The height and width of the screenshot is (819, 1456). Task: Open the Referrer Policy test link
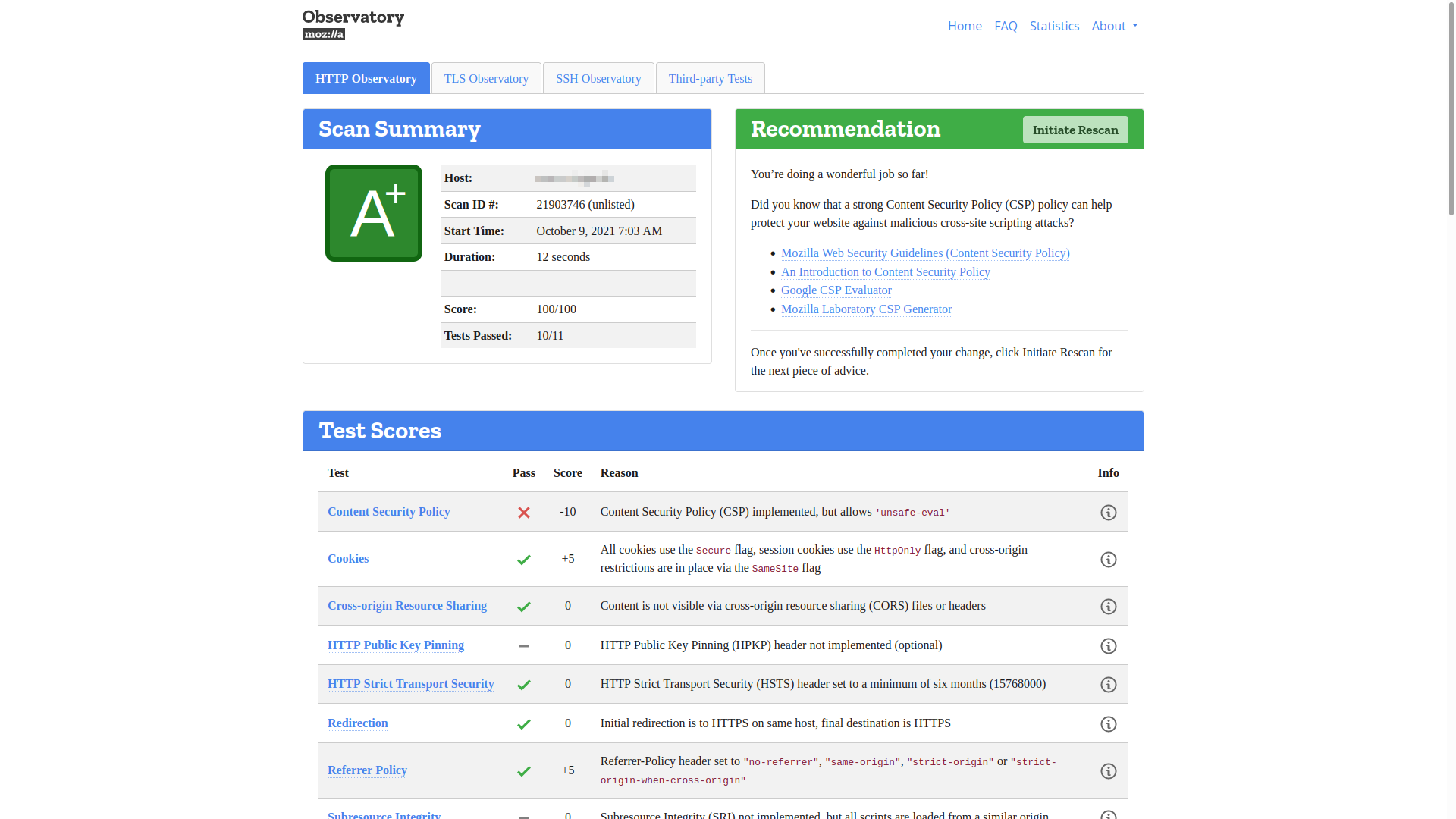point(367,770)
